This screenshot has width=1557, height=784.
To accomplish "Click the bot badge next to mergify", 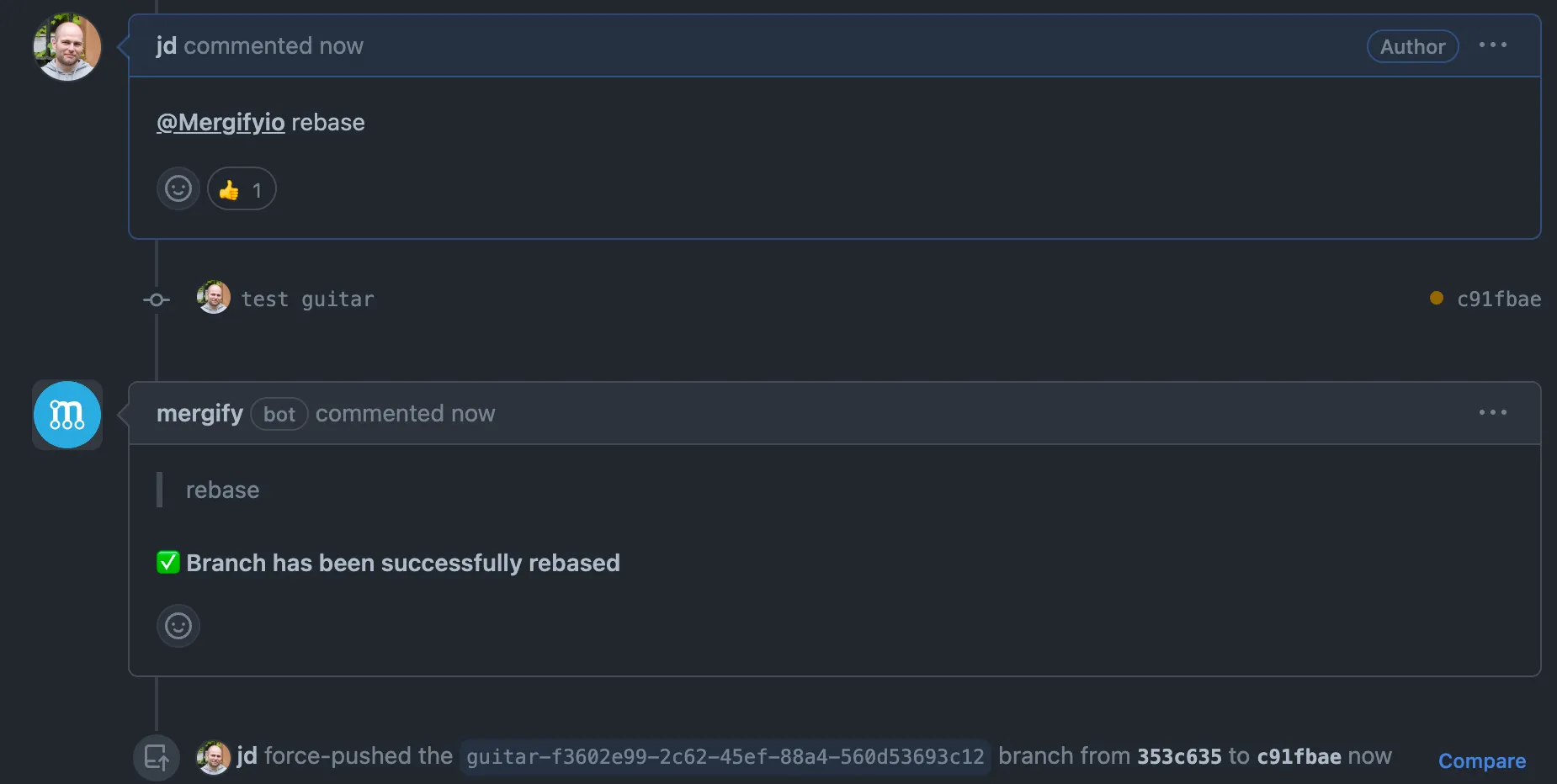I will tap(279, 414).
